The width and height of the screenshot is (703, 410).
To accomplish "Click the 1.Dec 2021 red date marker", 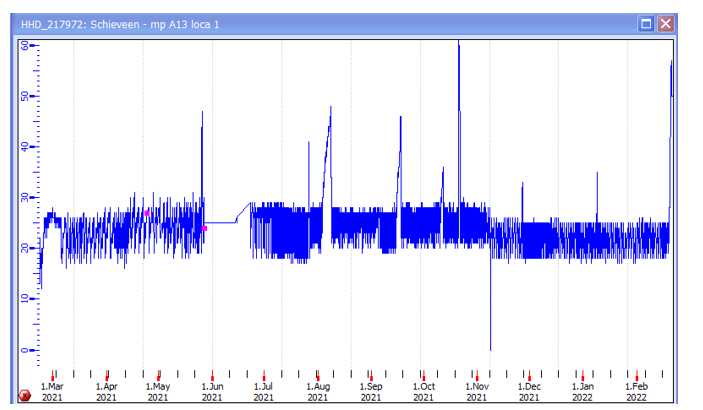I will [530, 376].
